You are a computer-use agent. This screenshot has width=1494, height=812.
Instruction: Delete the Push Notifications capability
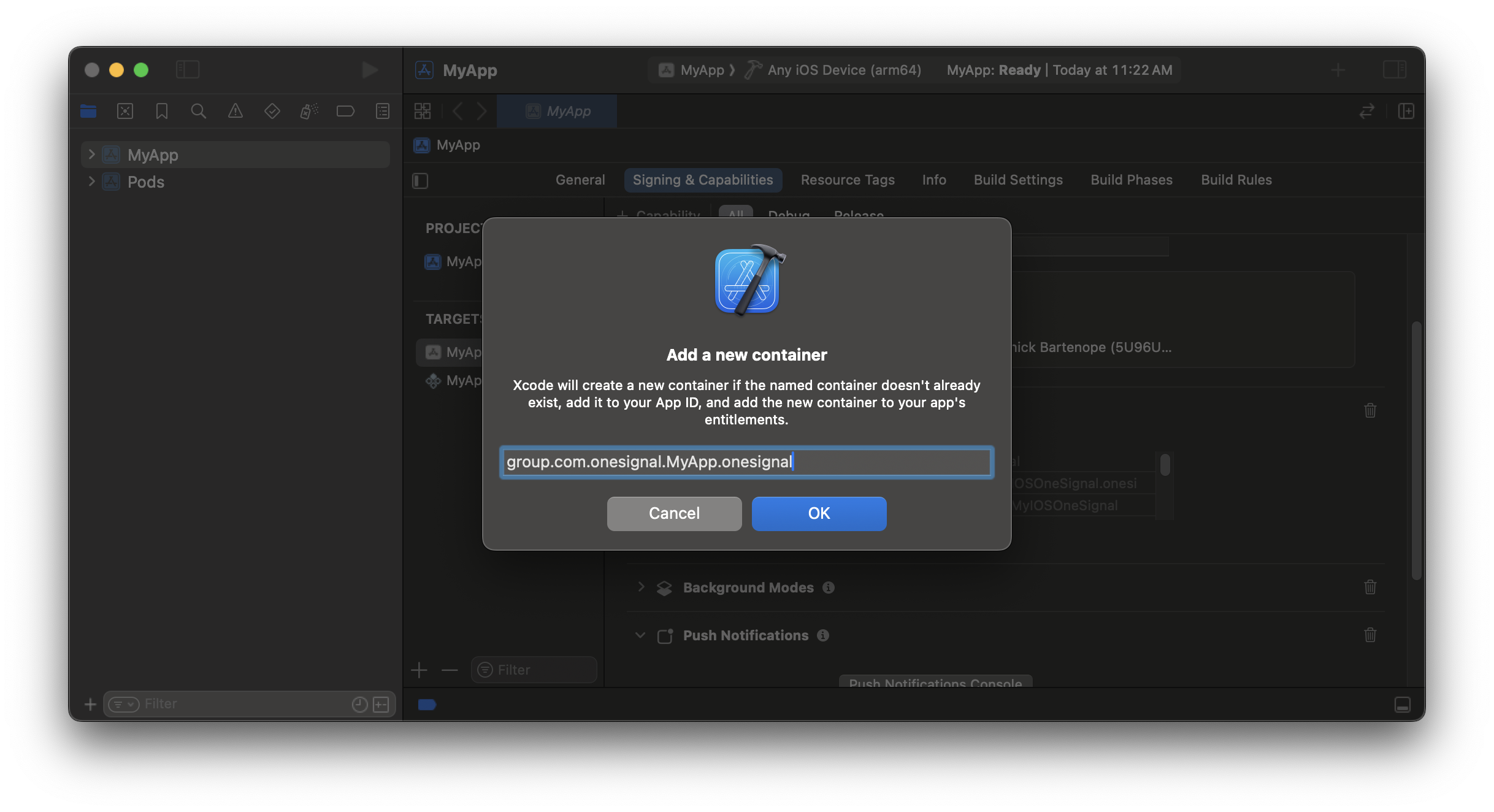1370,635
